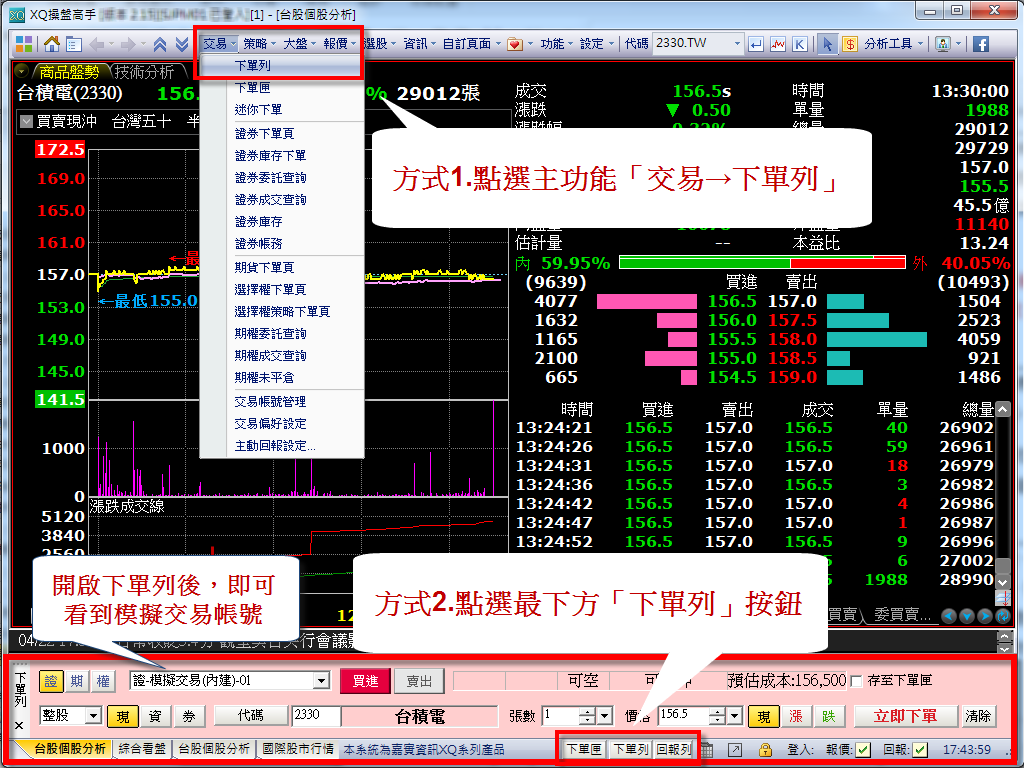Click the red 買進 buy button
This screenshot has width=1024, height=768.
(365, 680)
